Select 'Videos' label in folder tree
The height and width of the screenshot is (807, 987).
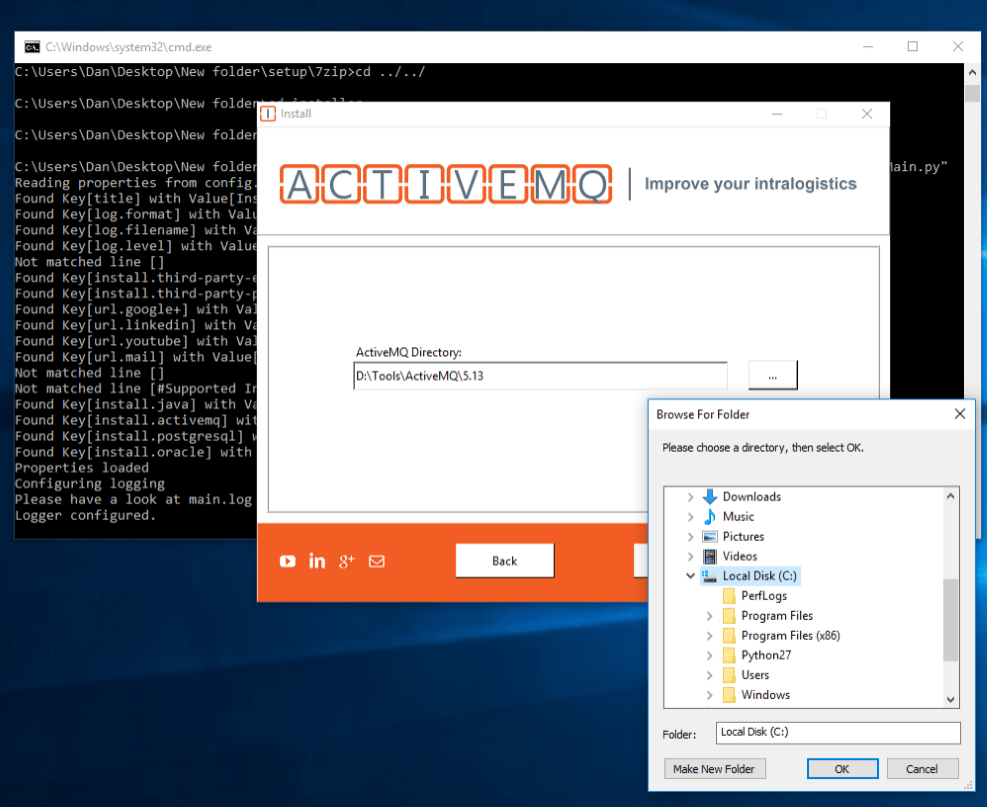coord(740,556)
